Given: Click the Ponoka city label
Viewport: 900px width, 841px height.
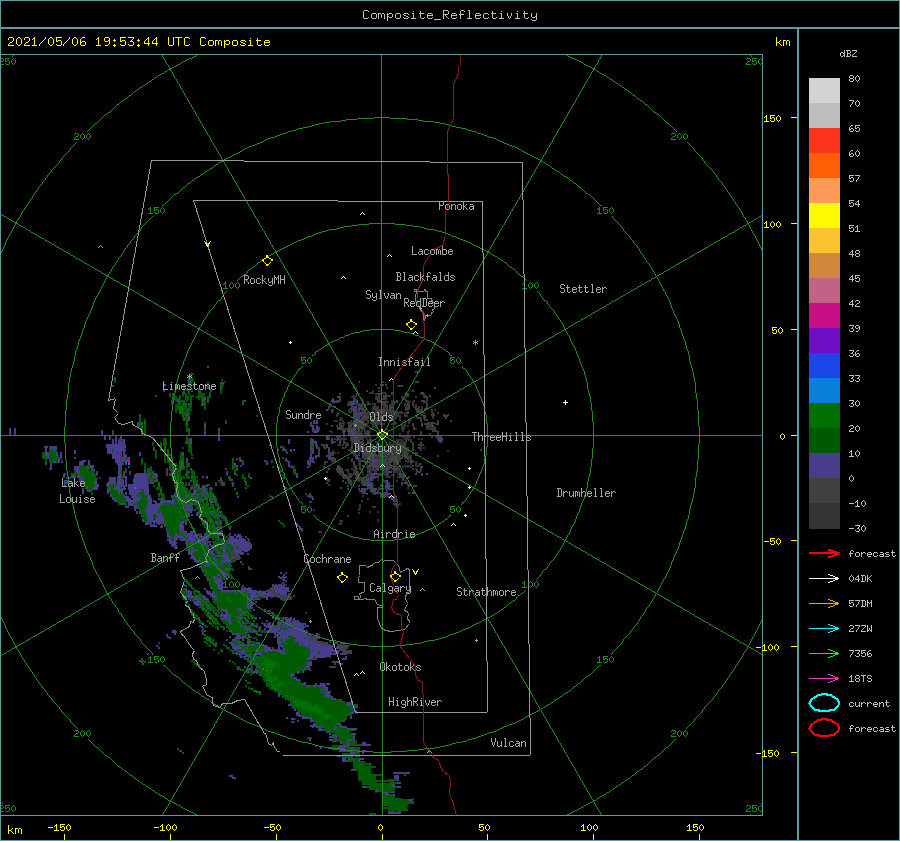Looking at the screenshot, I should pos(456,206).
